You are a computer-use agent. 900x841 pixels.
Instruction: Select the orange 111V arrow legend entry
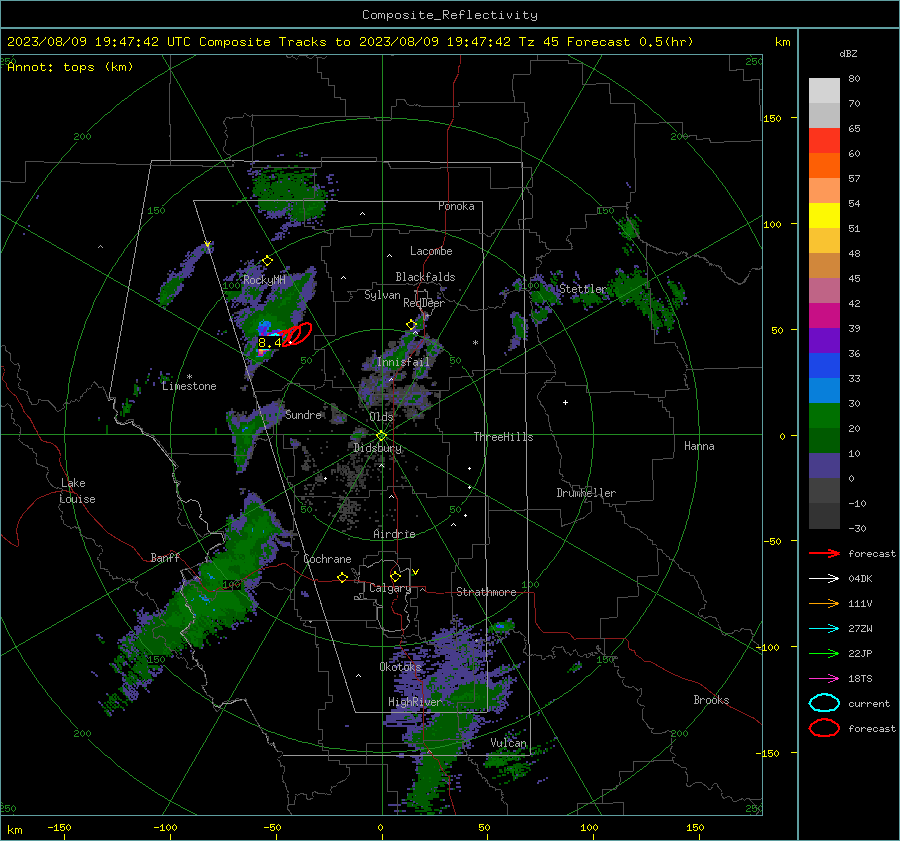coord(824,603)
